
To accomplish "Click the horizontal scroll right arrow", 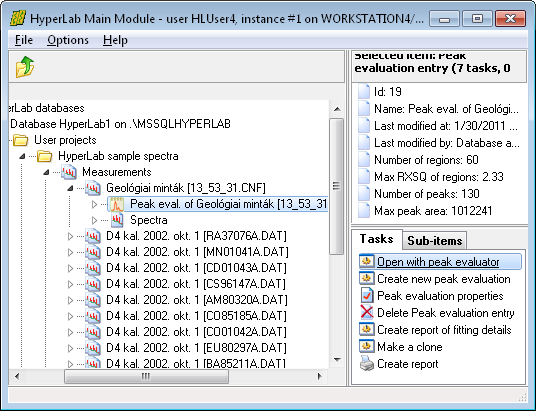I will click(x=320, y=376).
